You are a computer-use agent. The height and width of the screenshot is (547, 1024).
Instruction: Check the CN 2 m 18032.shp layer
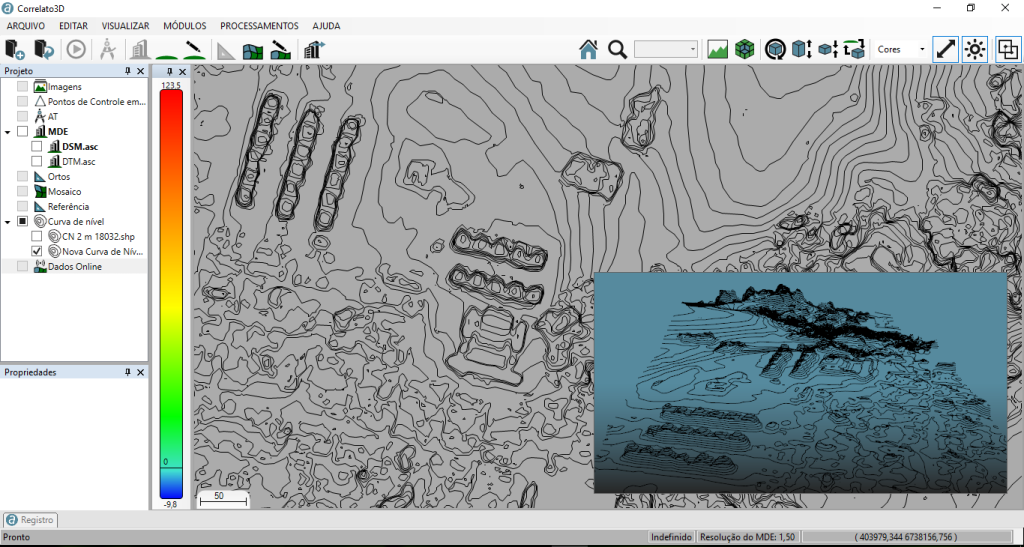[37, 237]
